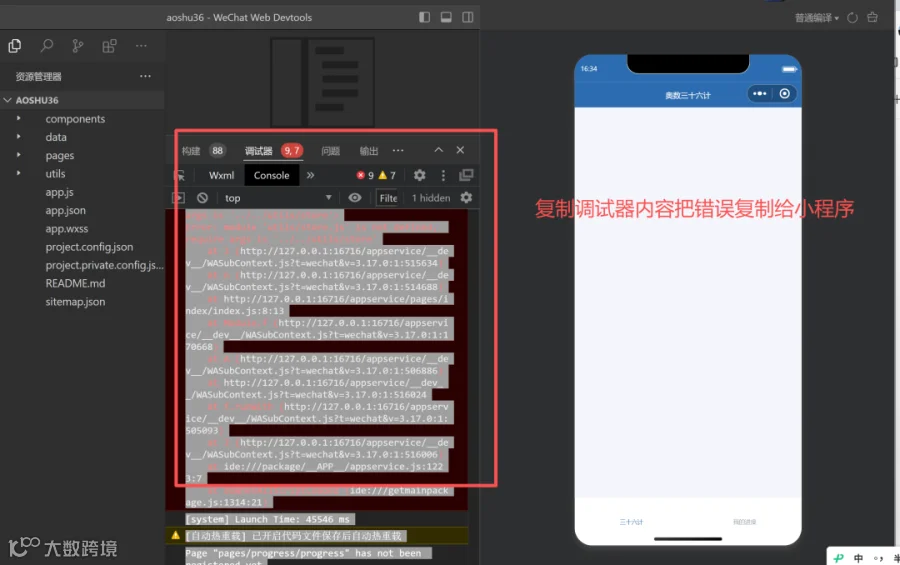Click the refresh compile icon
The height and width of the screenshot is (565, 900).
852,18
